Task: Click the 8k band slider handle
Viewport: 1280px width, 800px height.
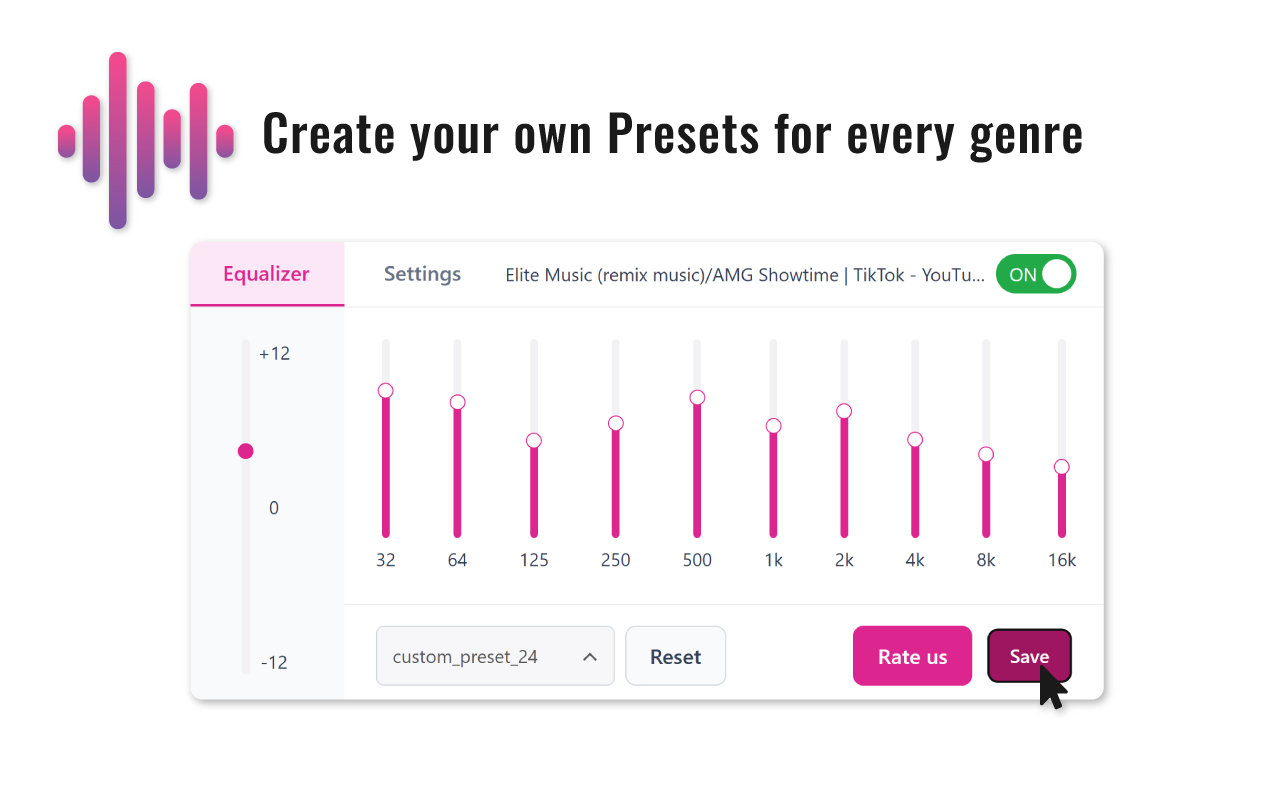Action: (986, 455)
